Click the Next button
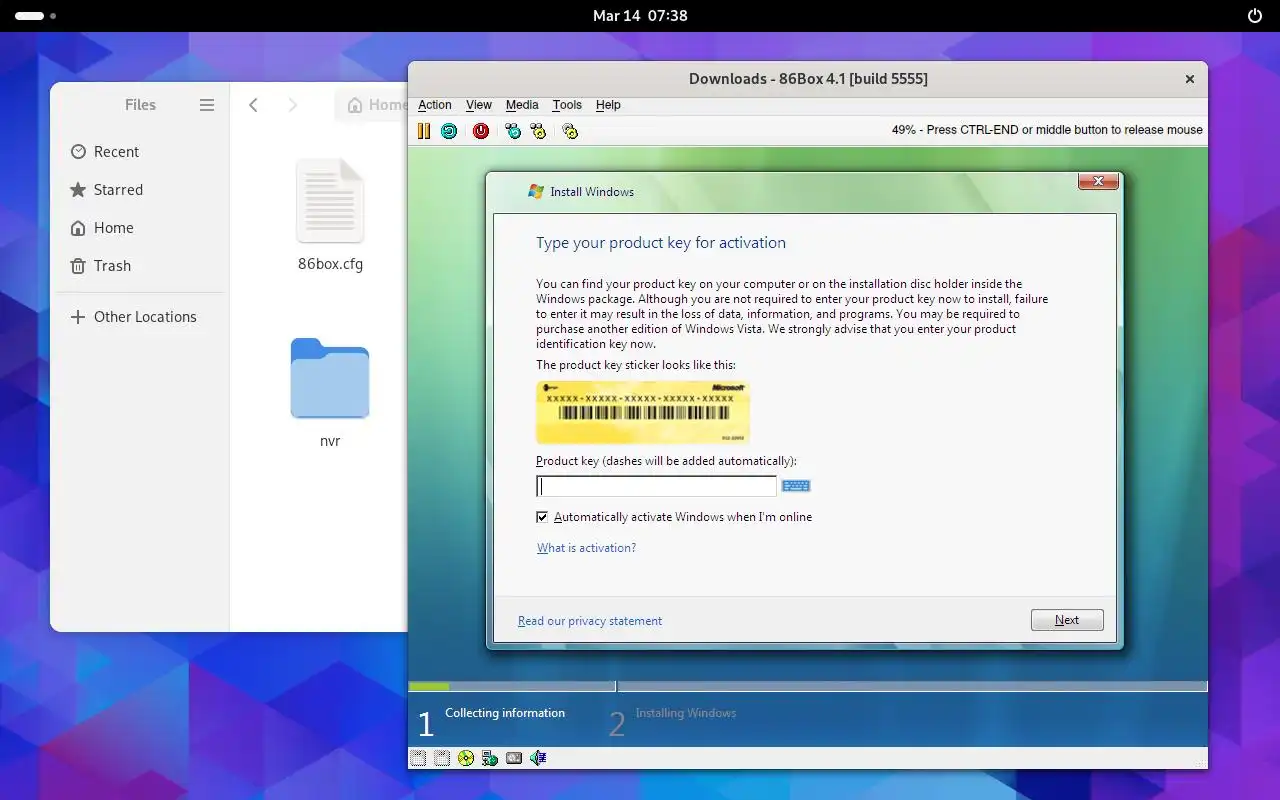1280x800 pixels. [1067, 620]
